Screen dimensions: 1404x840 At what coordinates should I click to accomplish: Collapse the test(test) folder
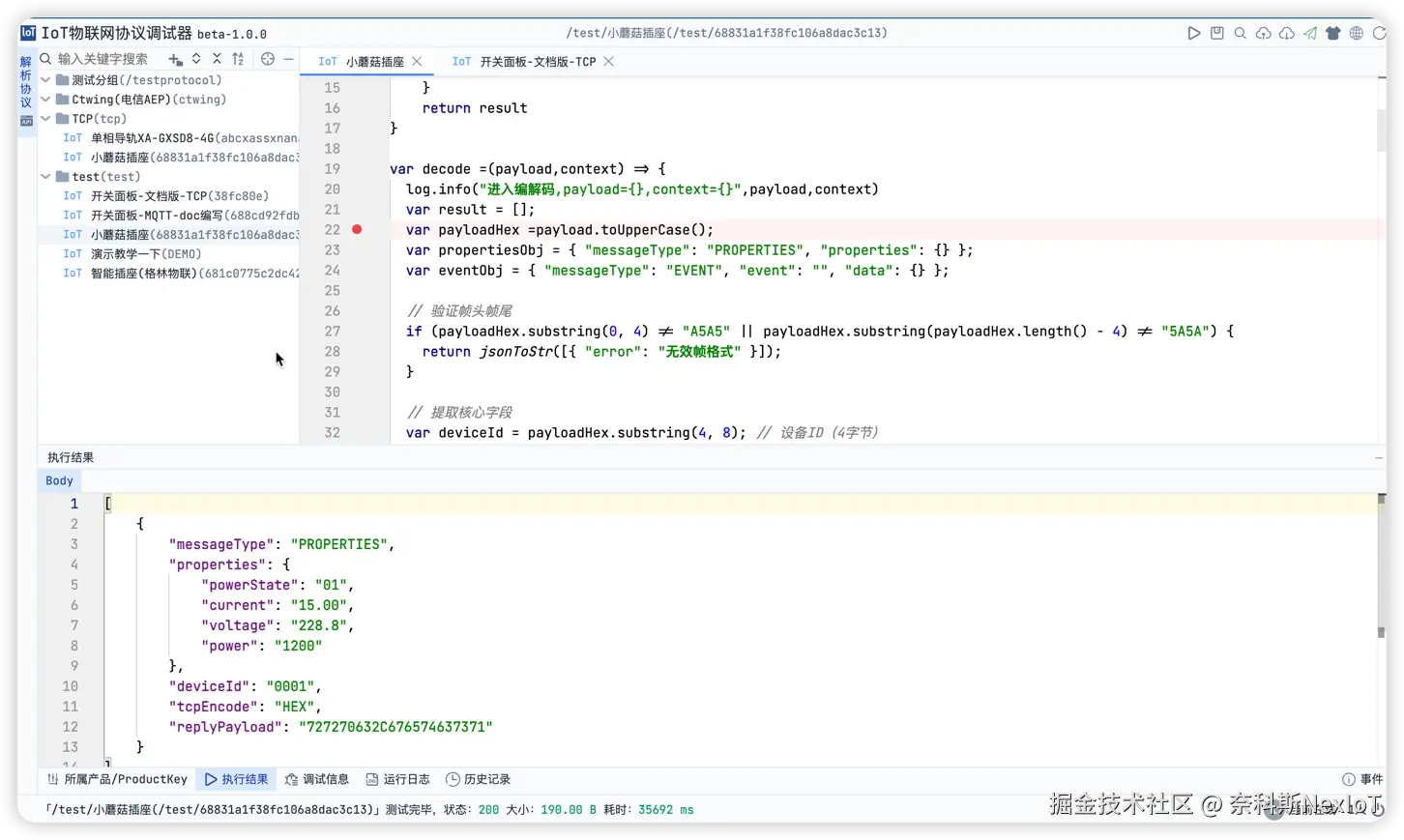45,177
